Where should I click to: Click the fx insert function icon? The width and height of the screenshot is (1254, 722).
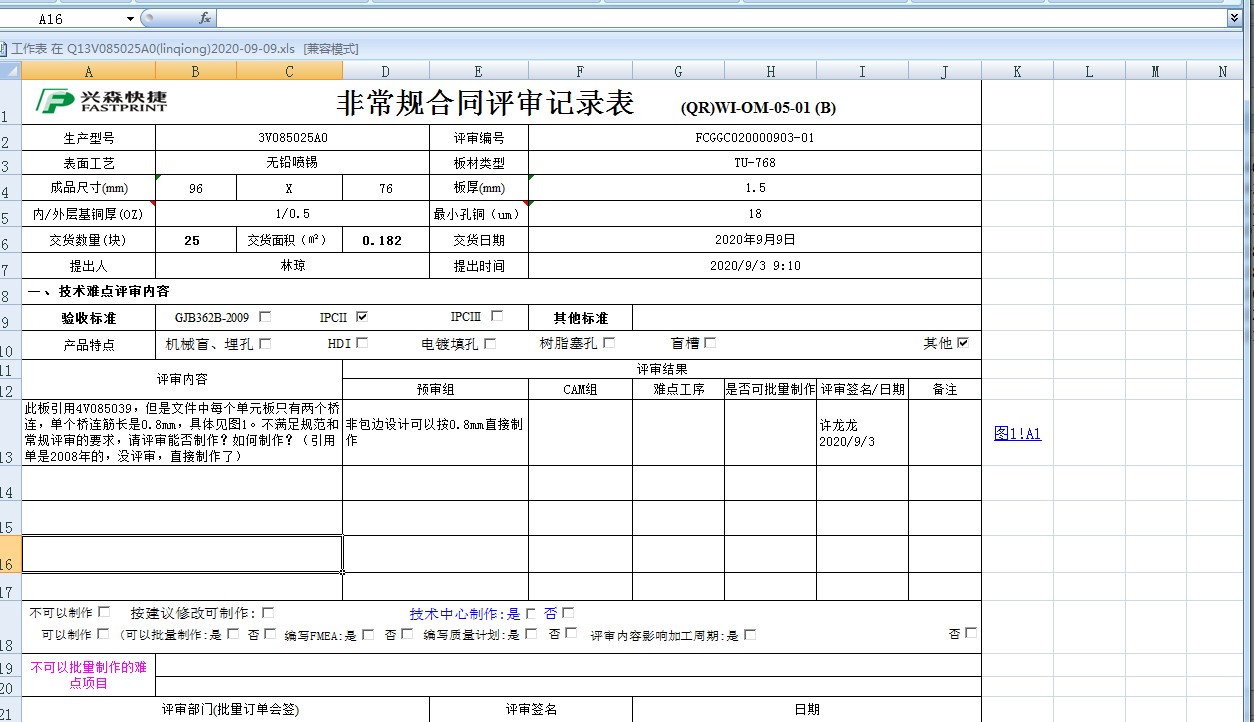[x=205, y=18]
